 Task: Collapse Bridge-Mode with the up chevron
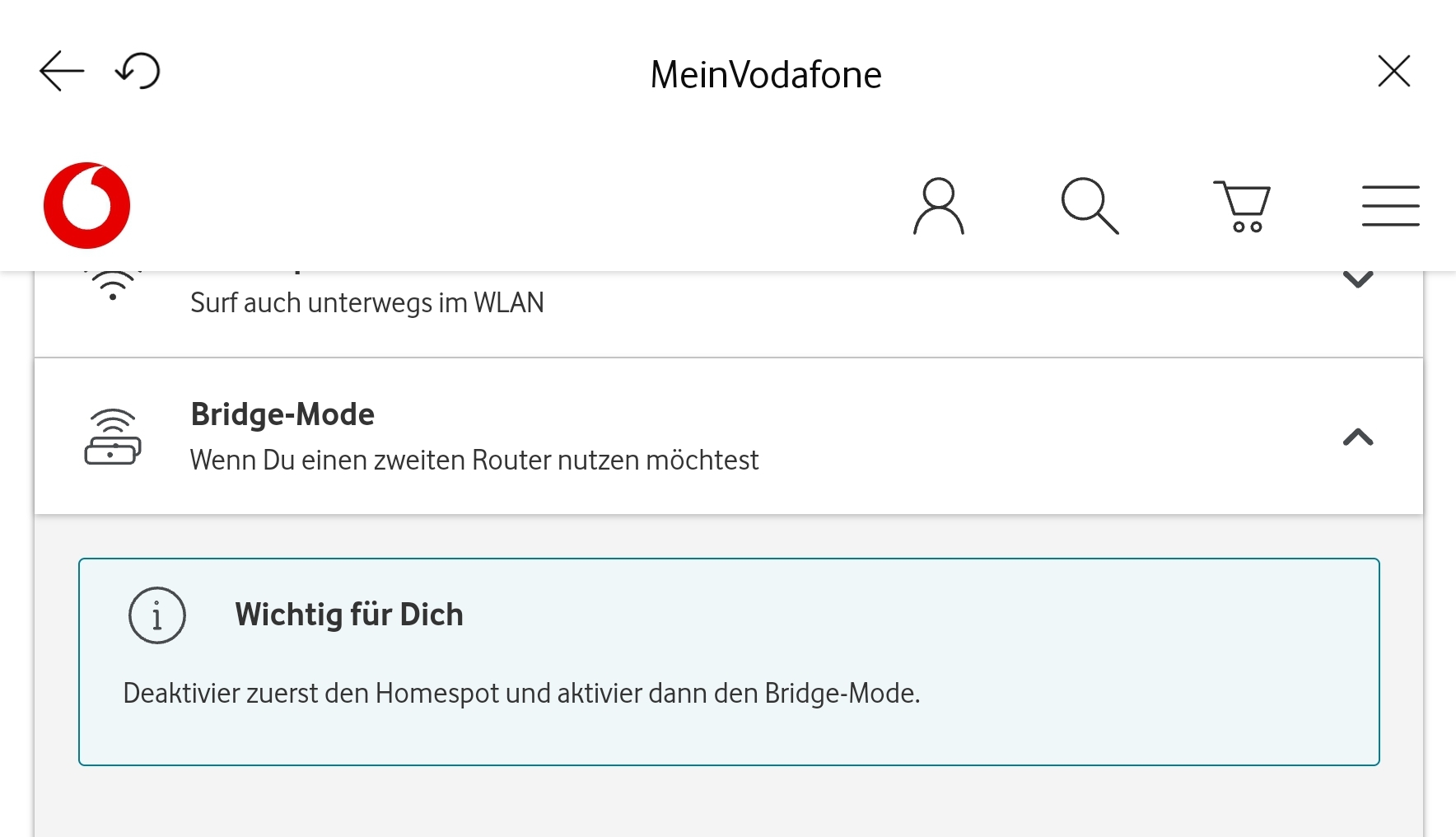(x=1357, y=437)
